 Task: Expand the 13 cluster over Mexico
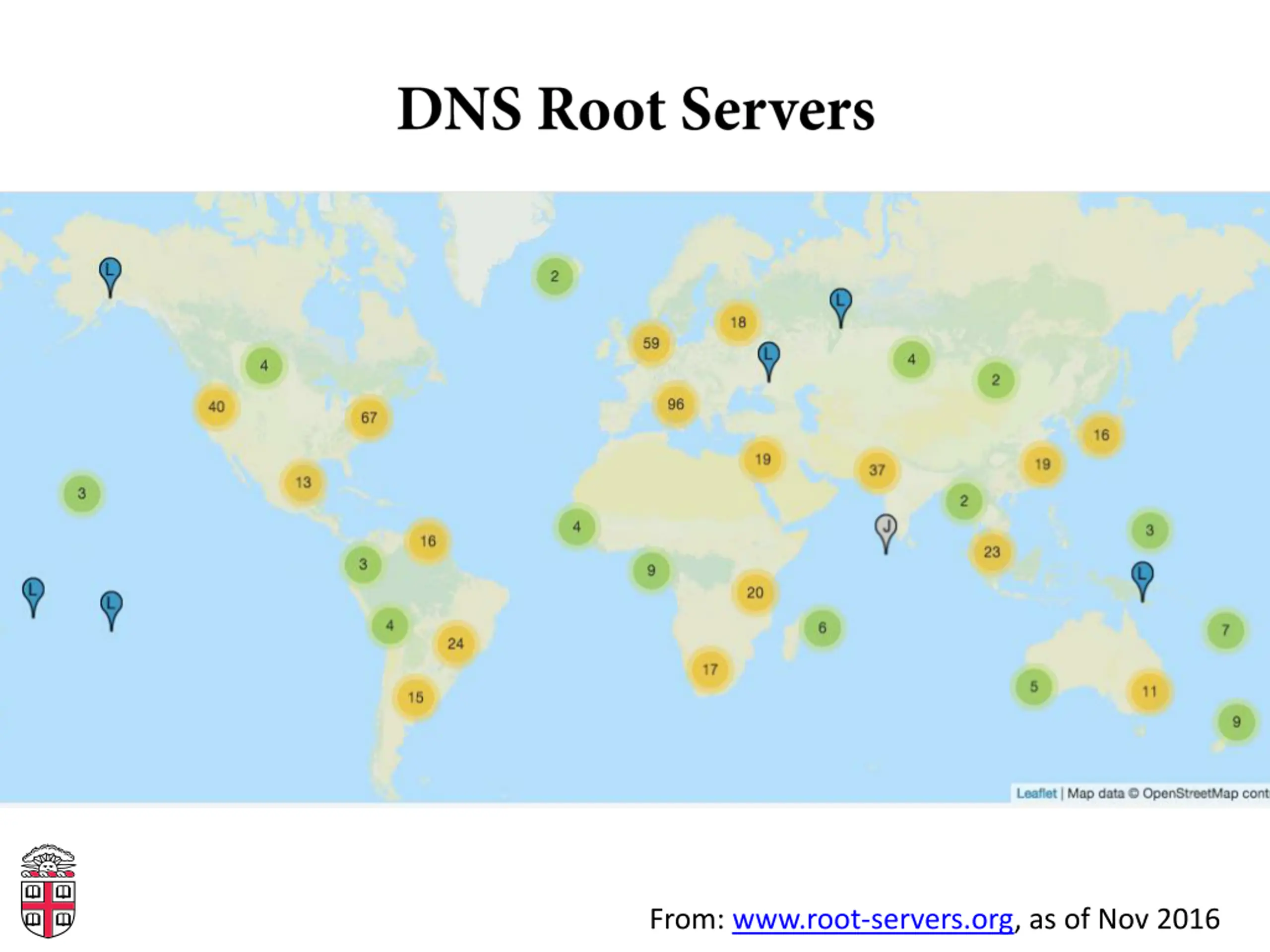(x=303, y=482)
